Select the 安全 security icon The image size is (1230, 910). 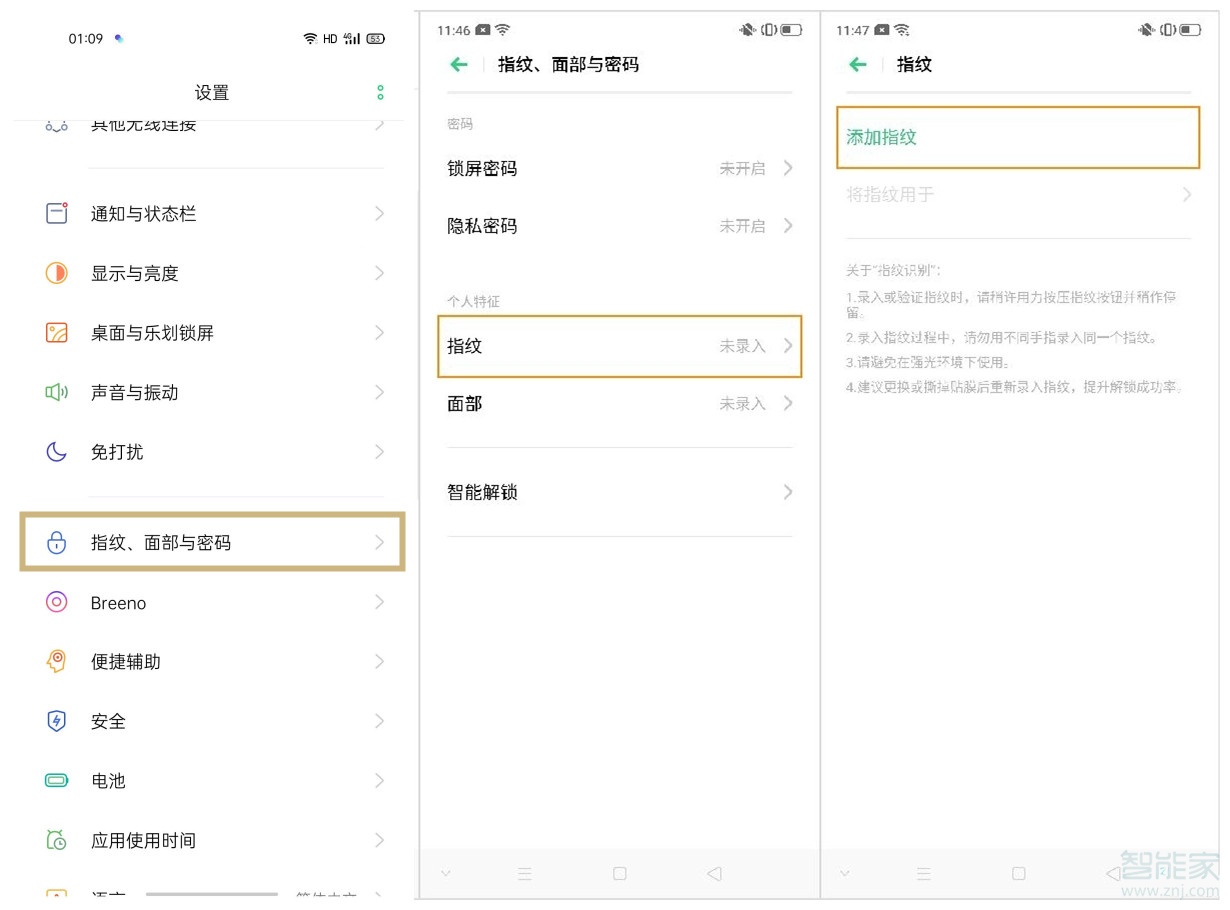(x=57, y=721)
